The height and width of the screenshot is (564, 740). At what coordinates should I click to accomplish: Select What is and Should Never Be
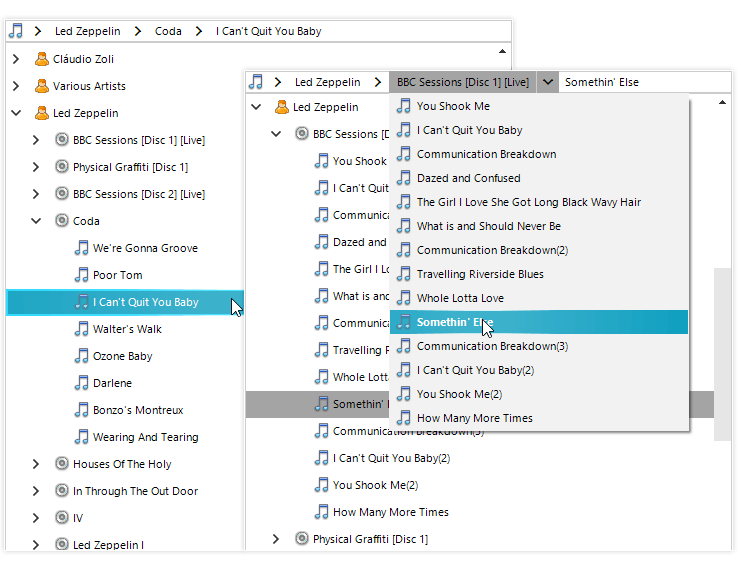[x=538, y=226]
